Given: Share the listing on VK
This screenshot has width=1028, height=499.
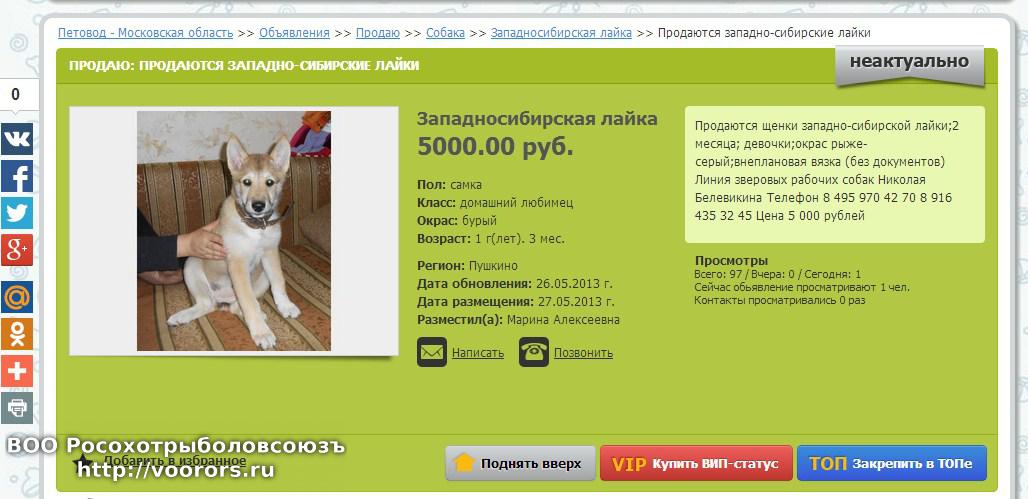Looking at the screenshot, I should coord(17,139).
